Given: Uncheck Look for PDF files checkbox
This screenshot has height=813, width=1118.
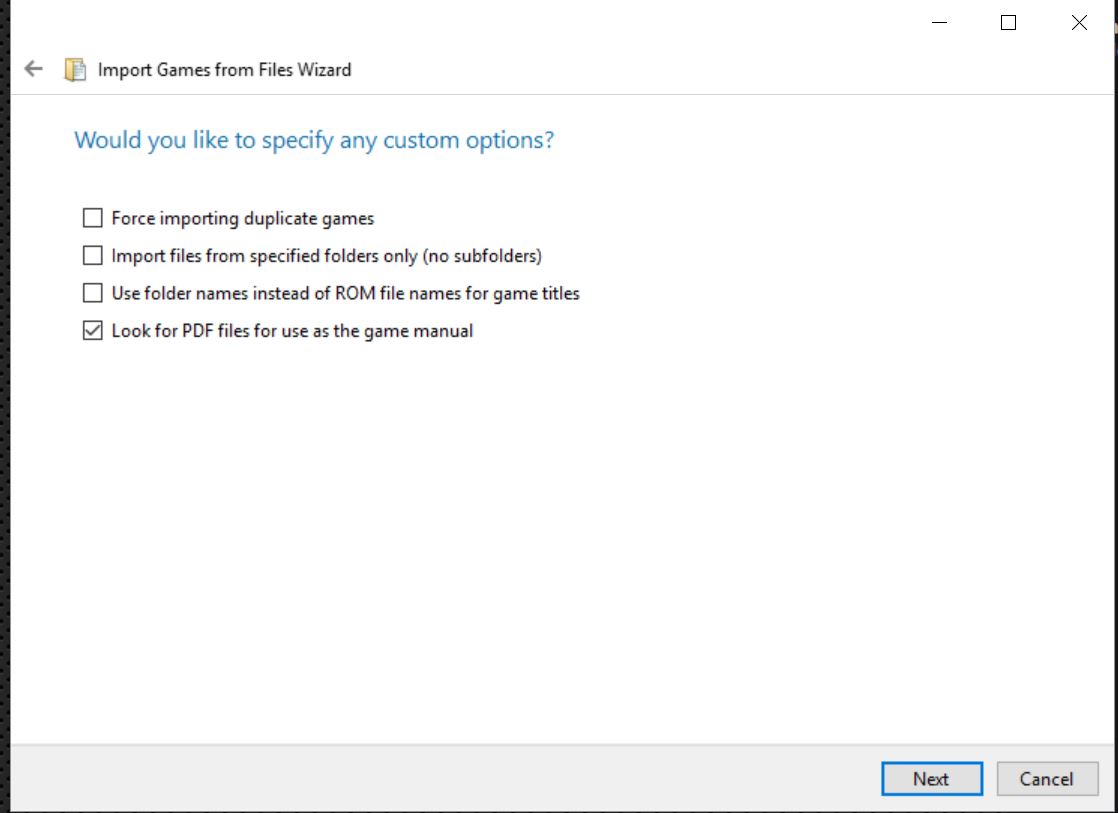Looking at the screenshot, I should click(x=93, y=331).
